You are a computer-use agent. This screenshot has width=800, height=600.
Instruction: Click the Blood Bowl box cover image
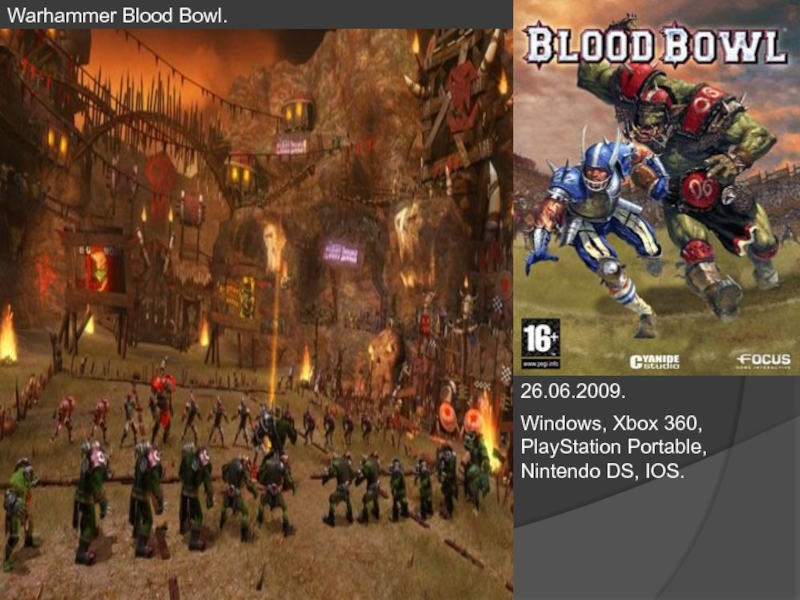tap(657, 188)
